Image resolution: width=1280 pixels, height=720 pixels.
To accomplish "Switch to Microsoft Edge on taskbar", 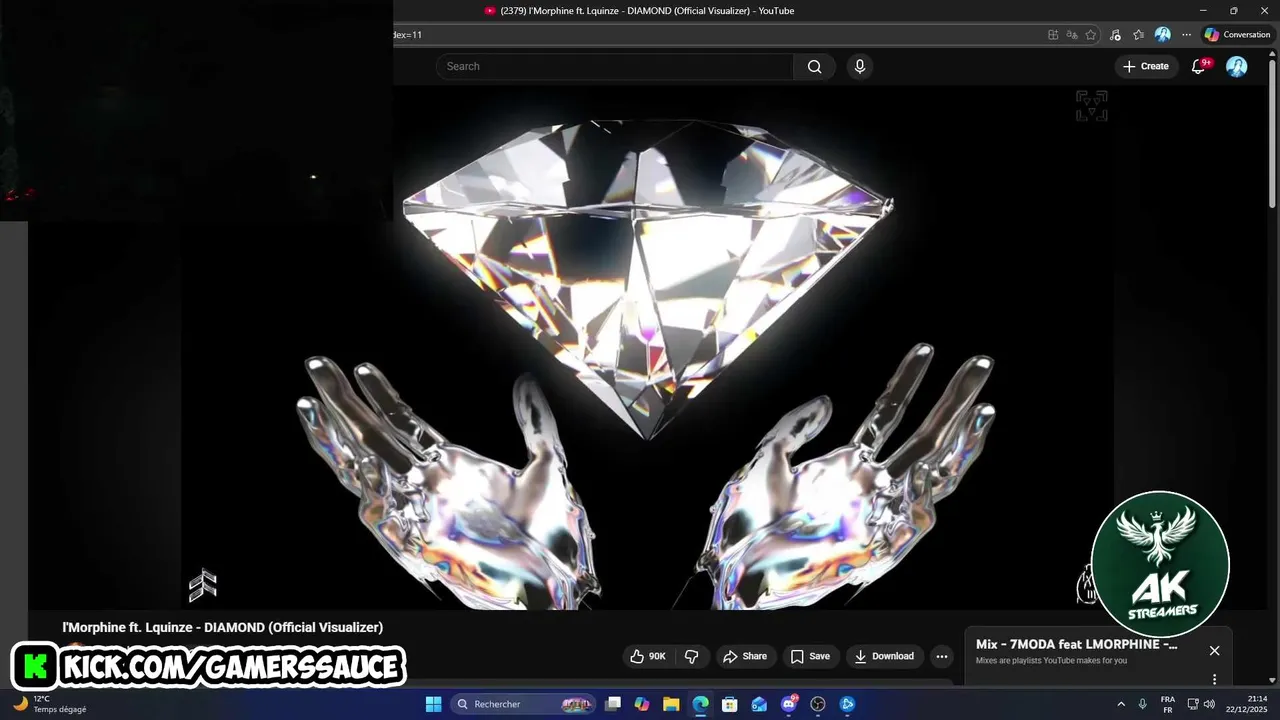I will [x=700, y=704].
